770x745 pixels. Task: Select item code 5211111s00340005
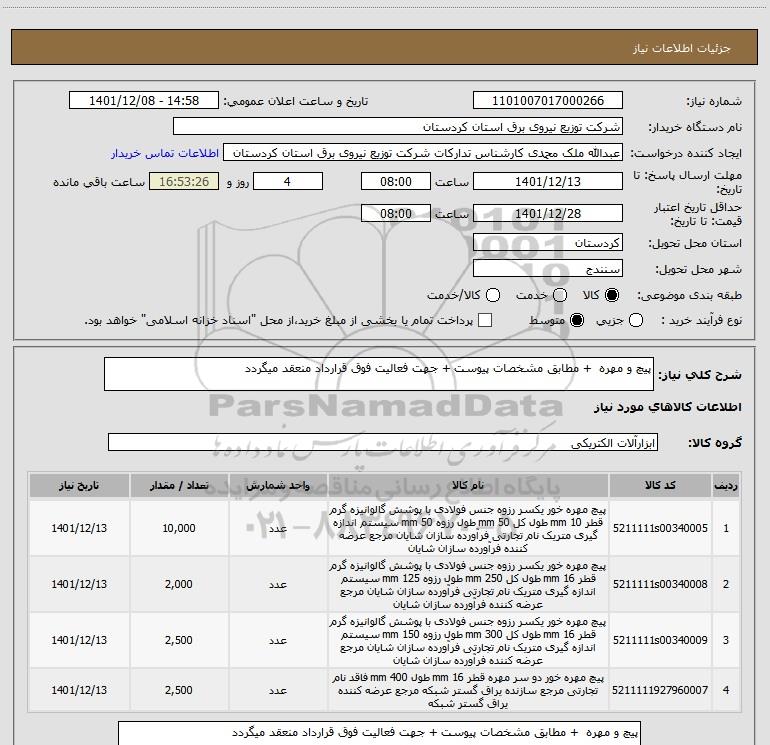(660, 528)
